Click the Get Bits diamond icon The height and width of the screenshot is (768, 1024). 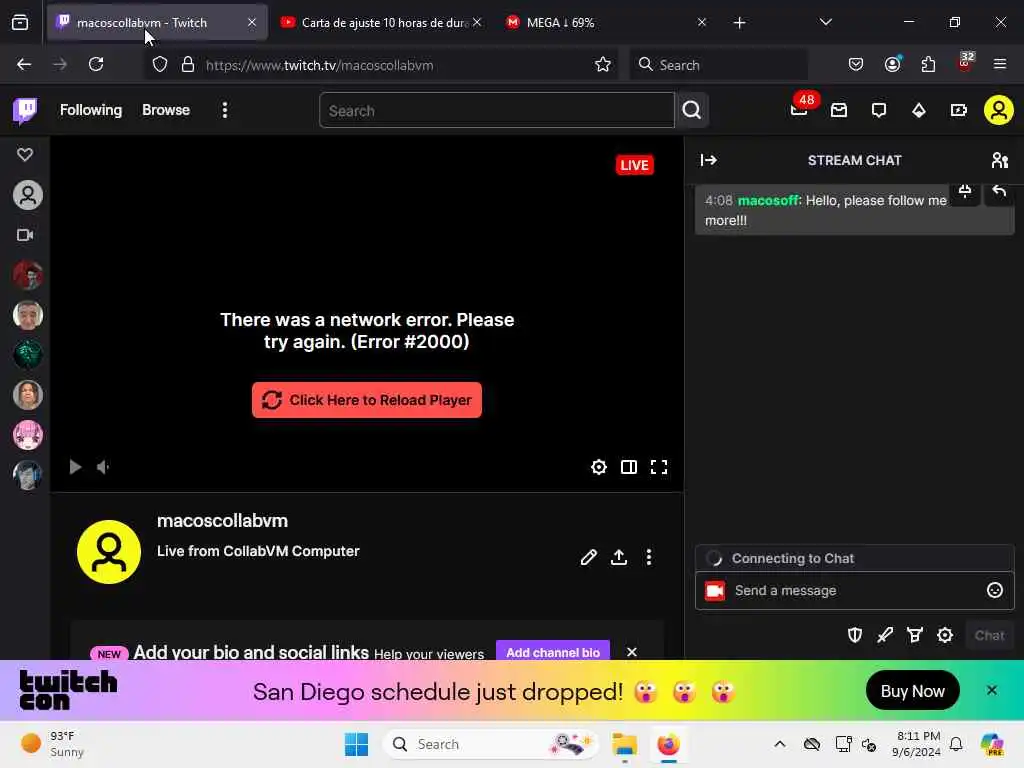[x=919, y=110]
